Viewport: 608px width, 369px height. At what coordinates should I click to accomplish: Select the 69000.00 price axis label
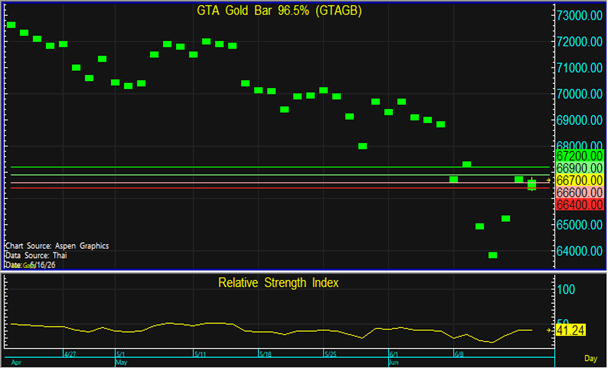click(579, 121)
